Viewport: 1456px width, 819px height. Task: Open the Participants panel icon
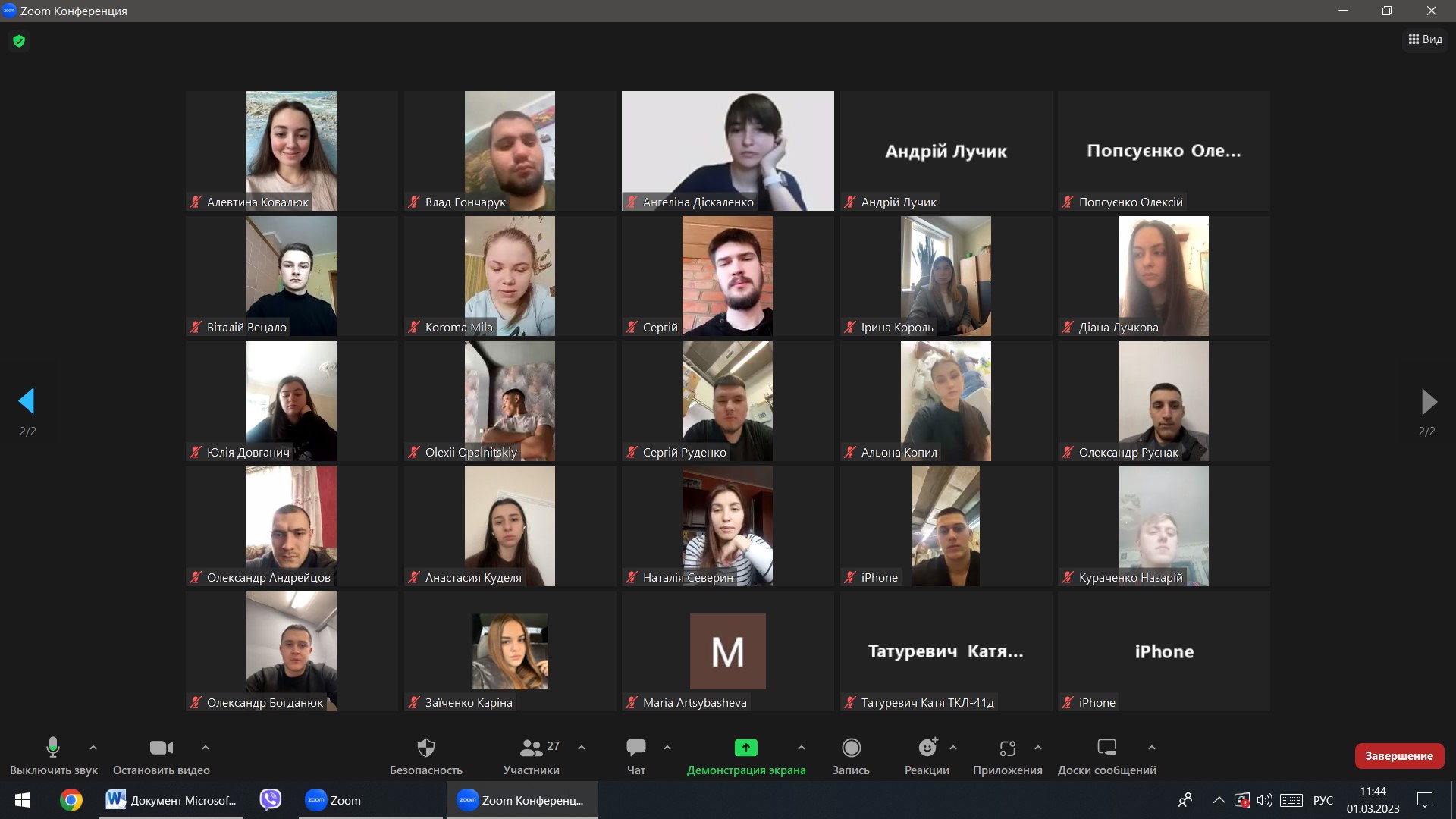tap(531, 748)
